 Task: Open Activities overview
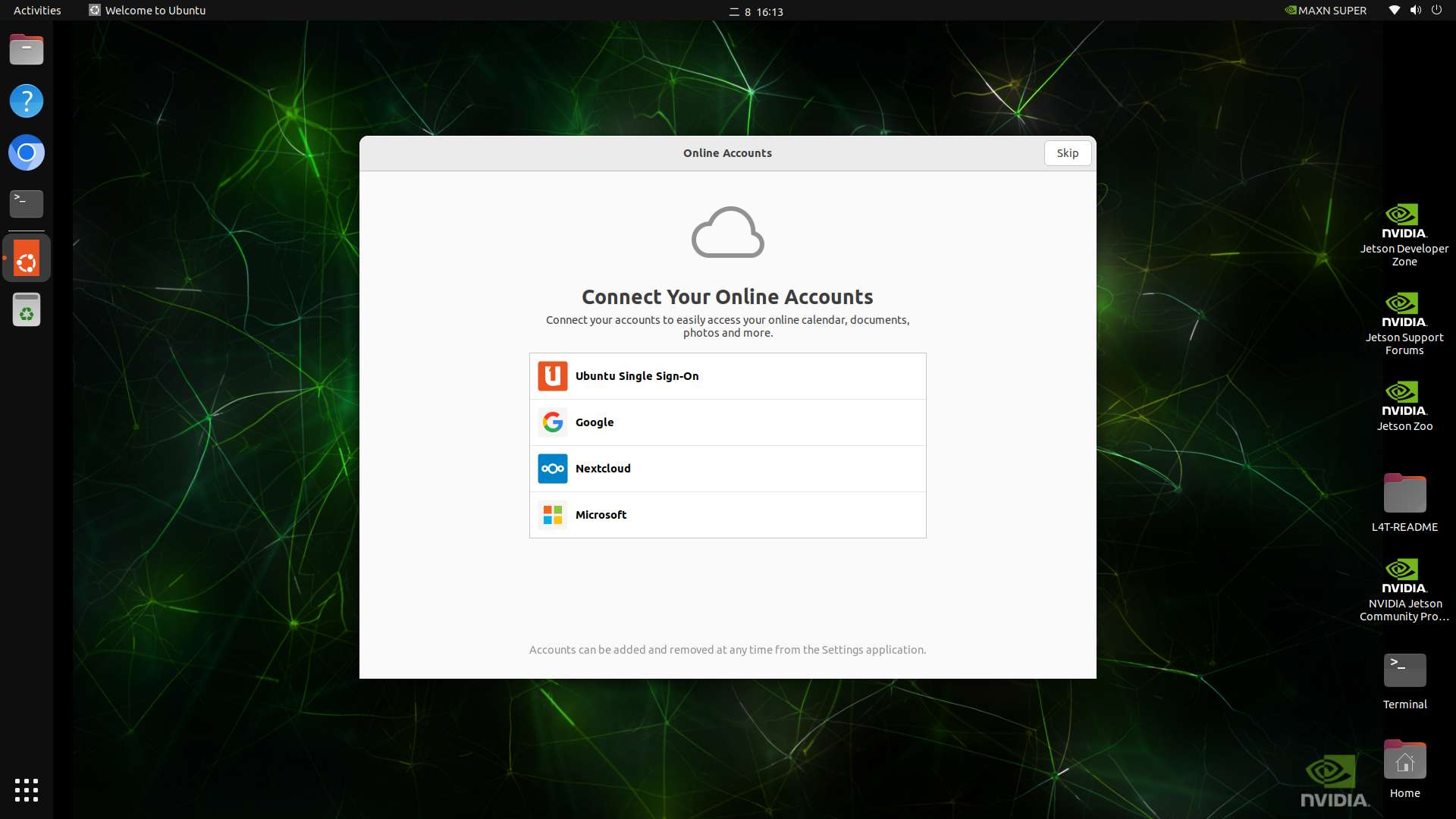pyautogui.click(x=37, y=11)
